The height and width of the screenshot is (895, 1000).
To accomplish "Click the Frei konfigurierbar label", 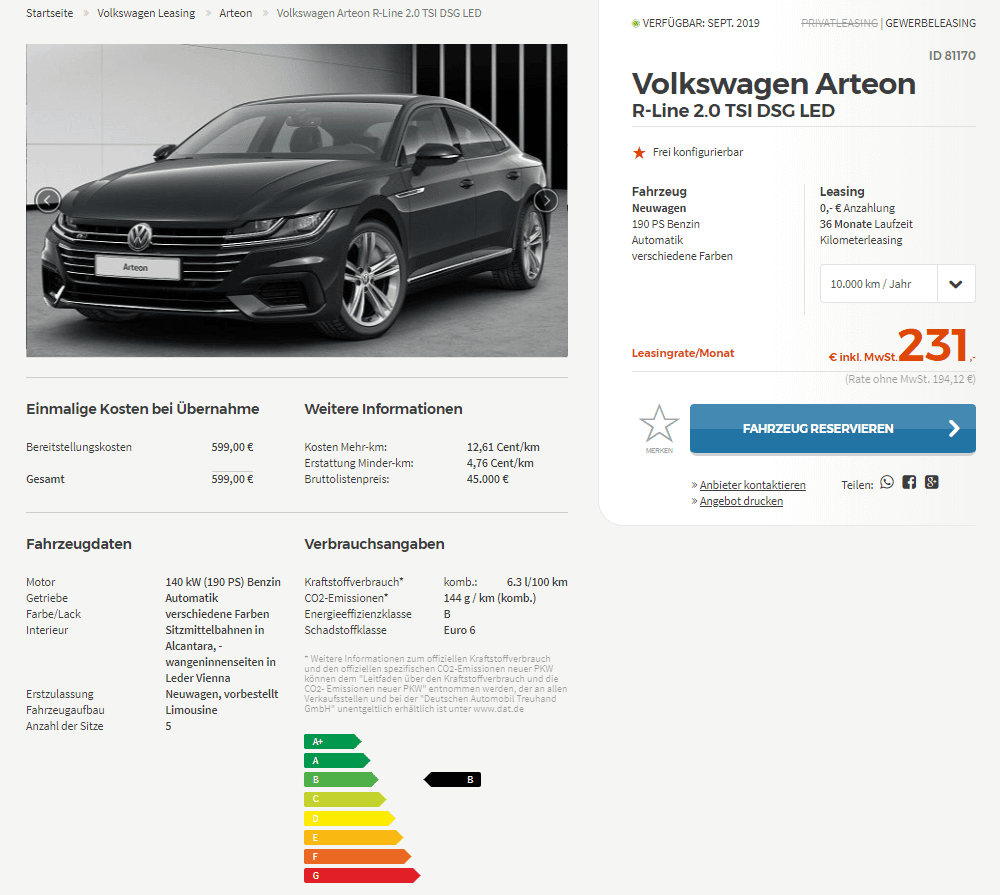I will point(698,152).
